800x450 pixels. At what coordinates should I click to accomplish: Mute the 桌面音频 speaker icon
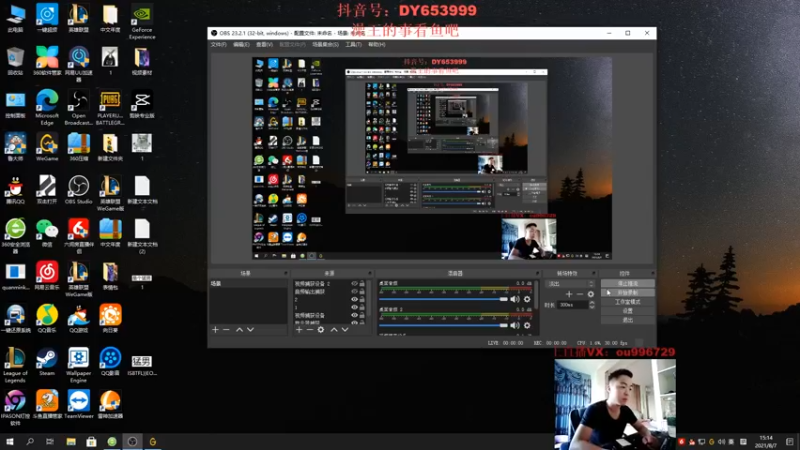tap(515, 299)
